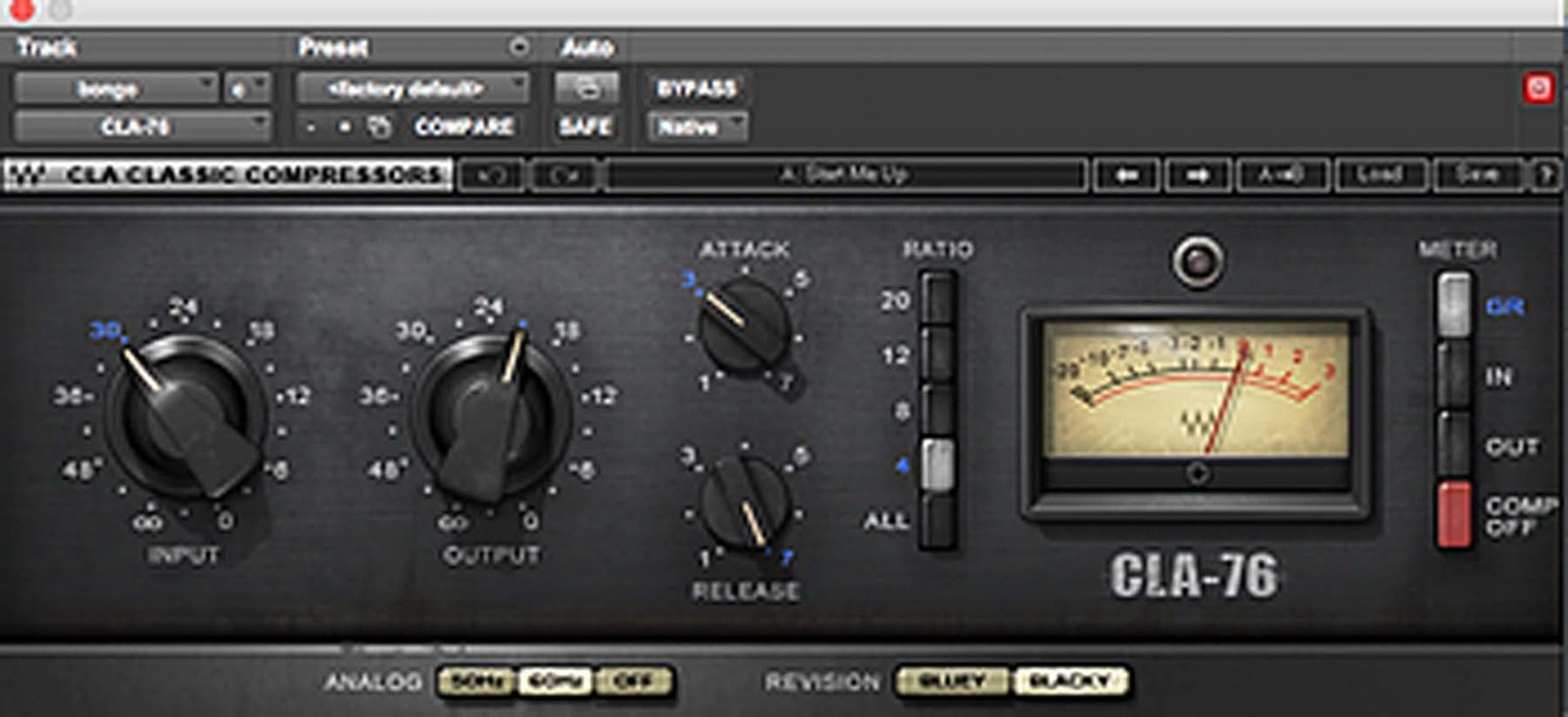
Task: Click the red target icon at top right
Action: pyautogui.click(x=1538, y=88)
